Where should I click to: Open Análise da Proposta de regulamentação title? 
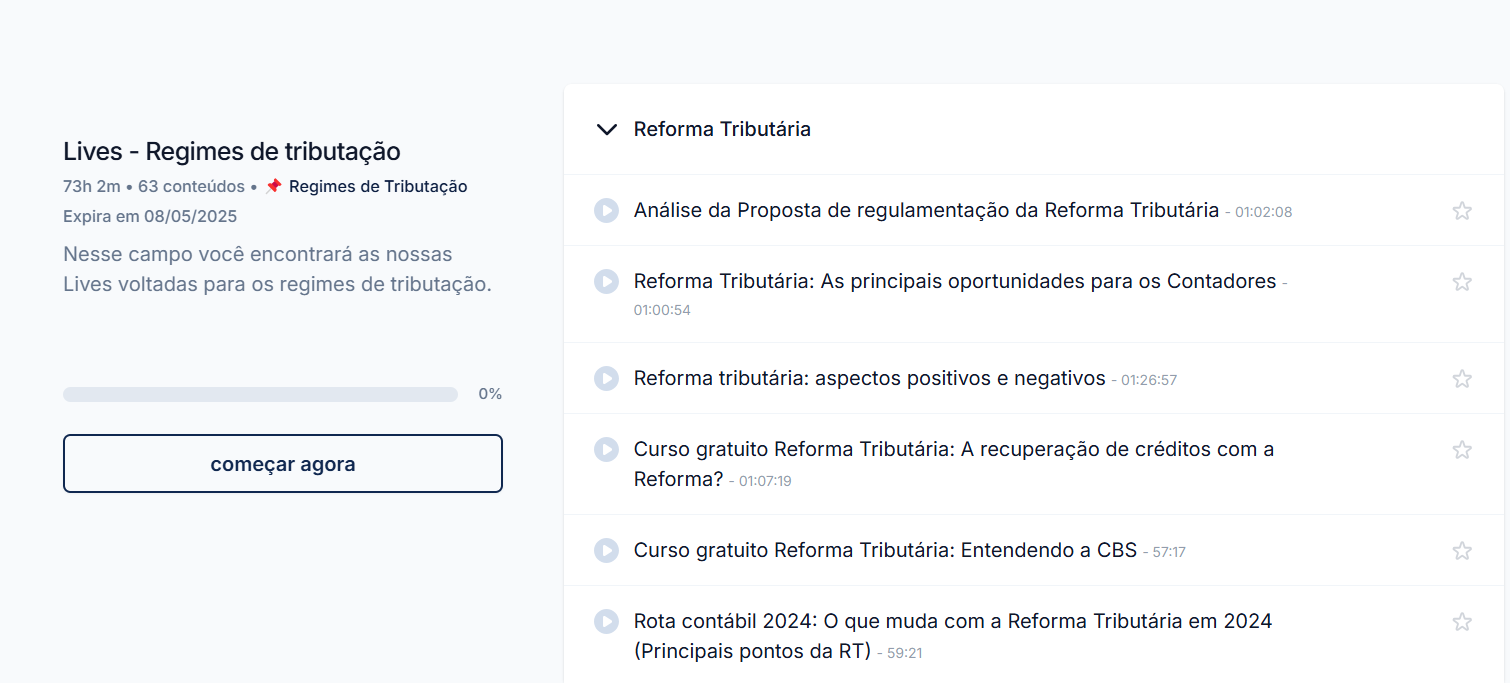(926, 210)
